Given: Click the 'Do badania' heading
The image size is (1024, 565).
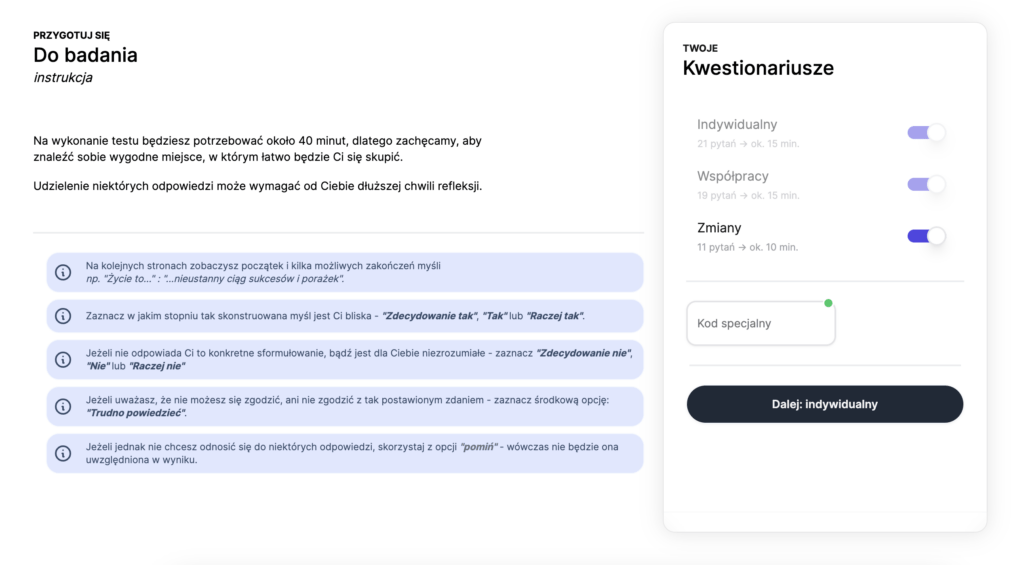Looking at the screenshot, I should (x=86, y=55).
